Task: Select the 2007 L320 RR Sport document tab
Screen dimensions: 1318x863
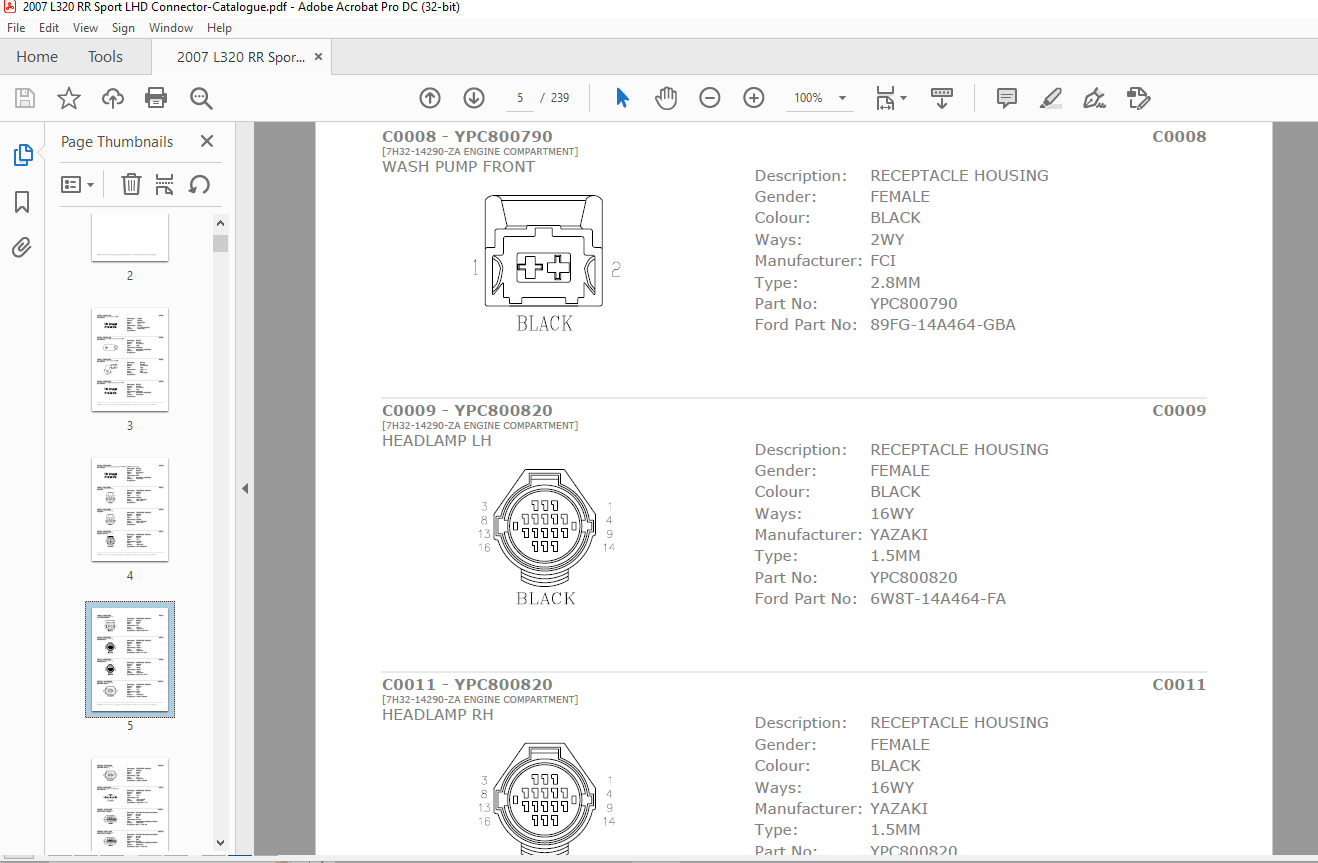Action: (241, 57)
